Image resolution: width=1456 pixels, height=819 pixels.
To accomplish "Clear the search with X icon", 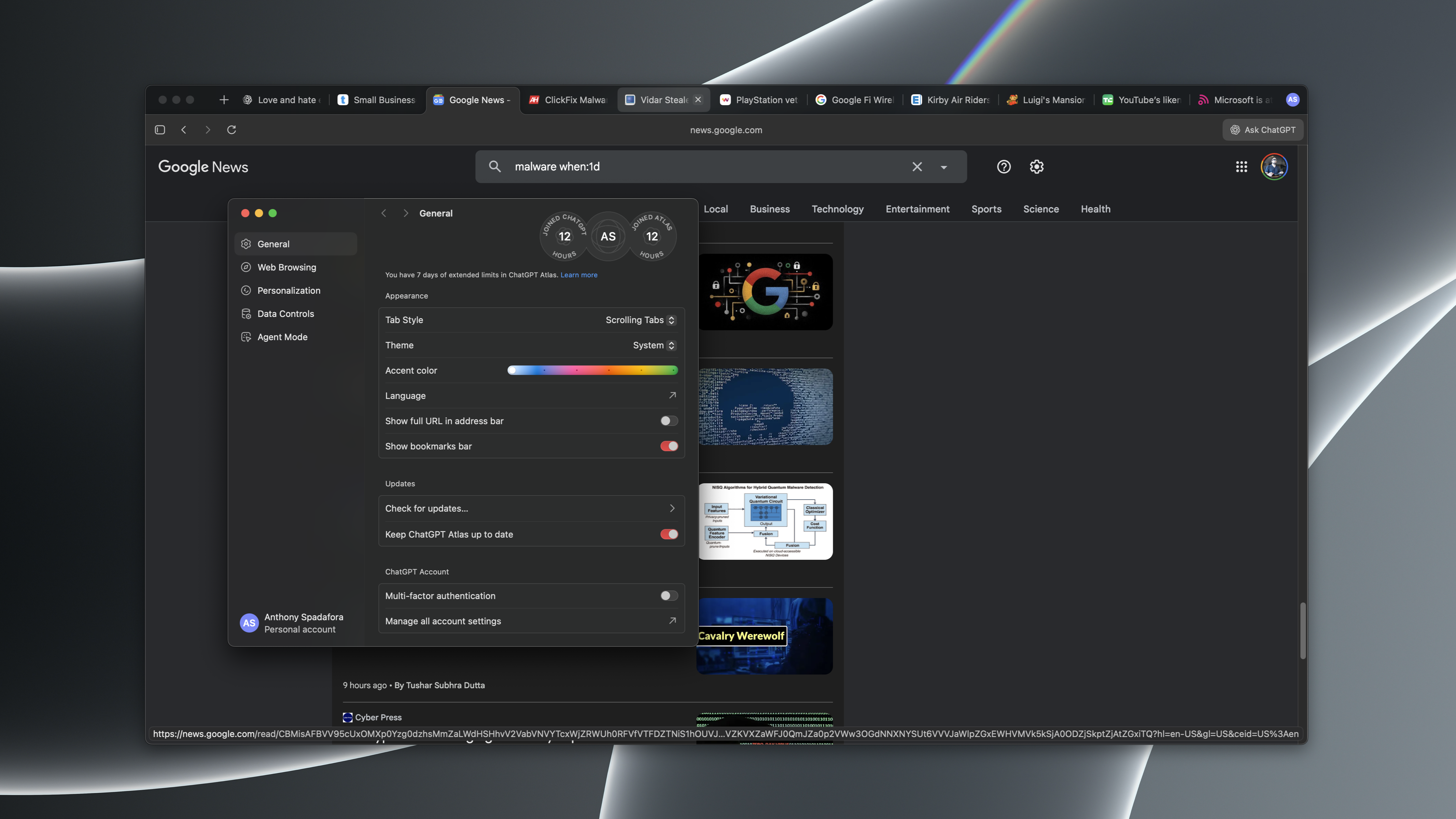I will pos(917,167).
